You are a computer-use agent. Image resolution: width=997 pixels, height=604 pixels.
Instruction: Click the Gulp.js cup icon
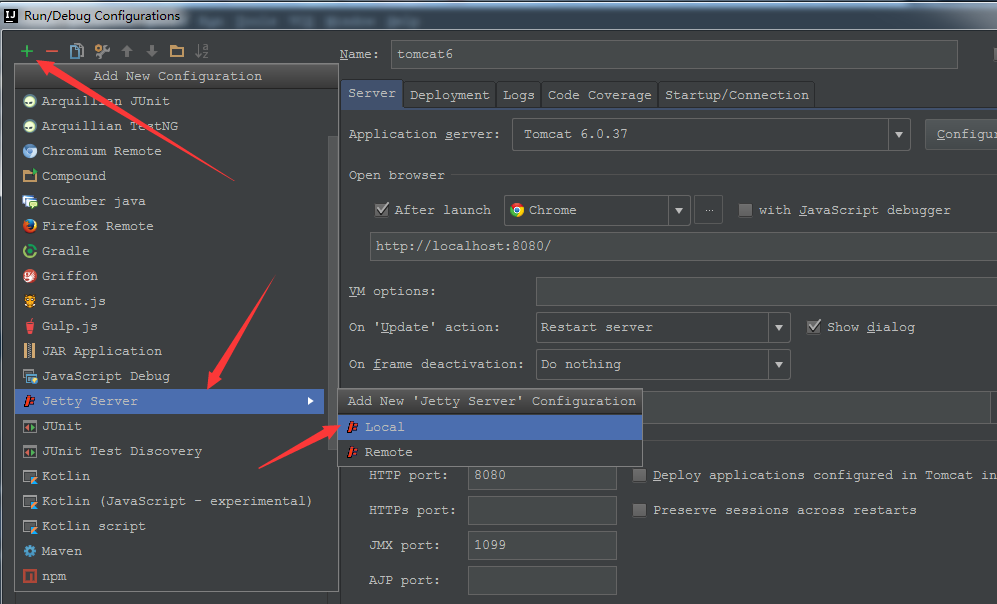(x=30, y=326)
